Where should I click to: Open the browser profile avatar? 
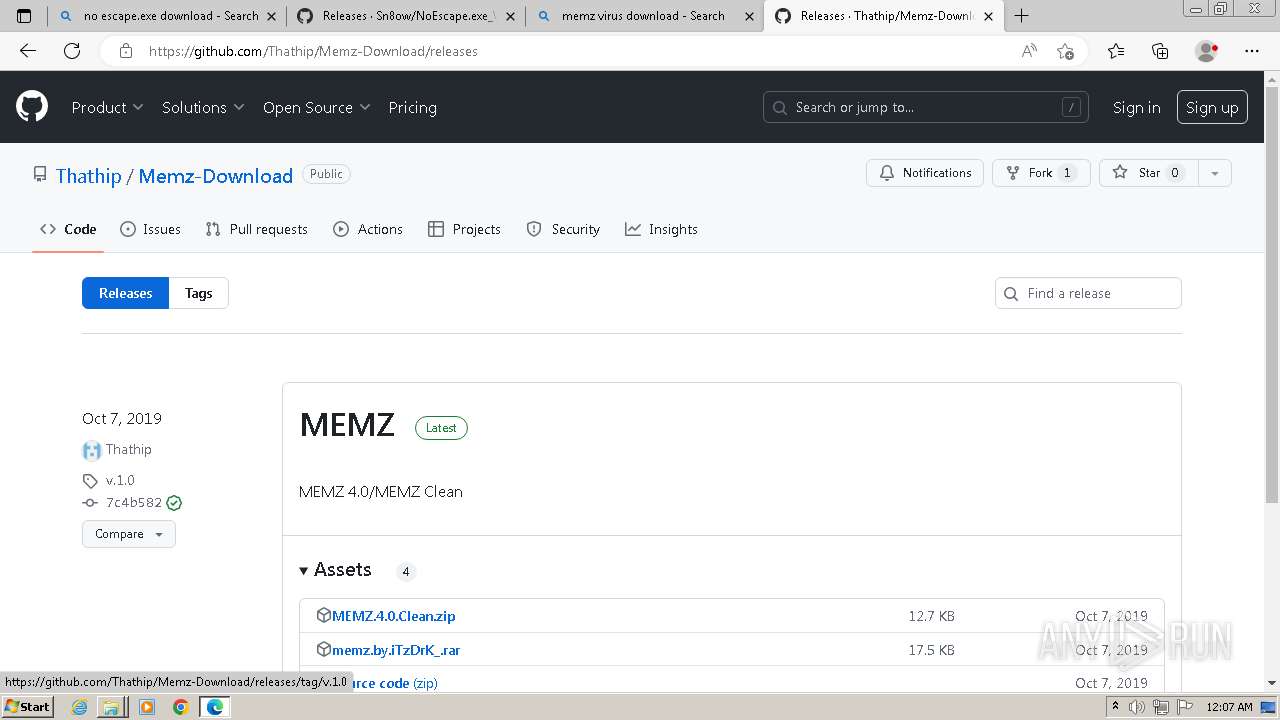1207,51
